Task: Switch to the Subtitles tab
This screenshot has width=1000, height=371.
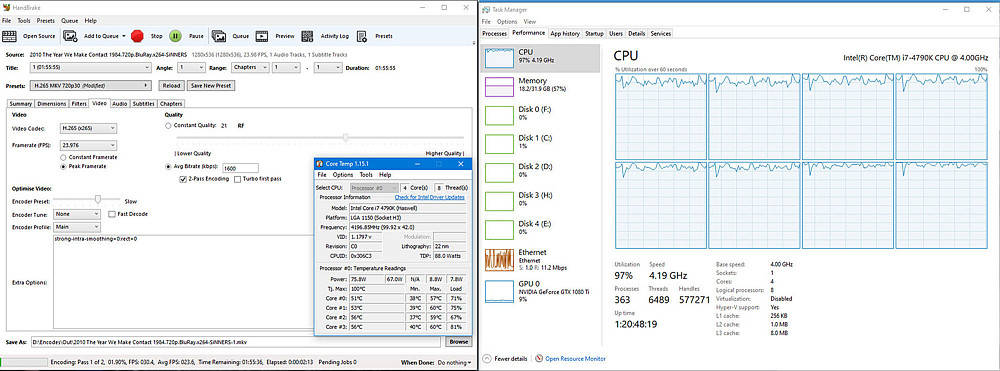Action: click(x=143, y=103)
